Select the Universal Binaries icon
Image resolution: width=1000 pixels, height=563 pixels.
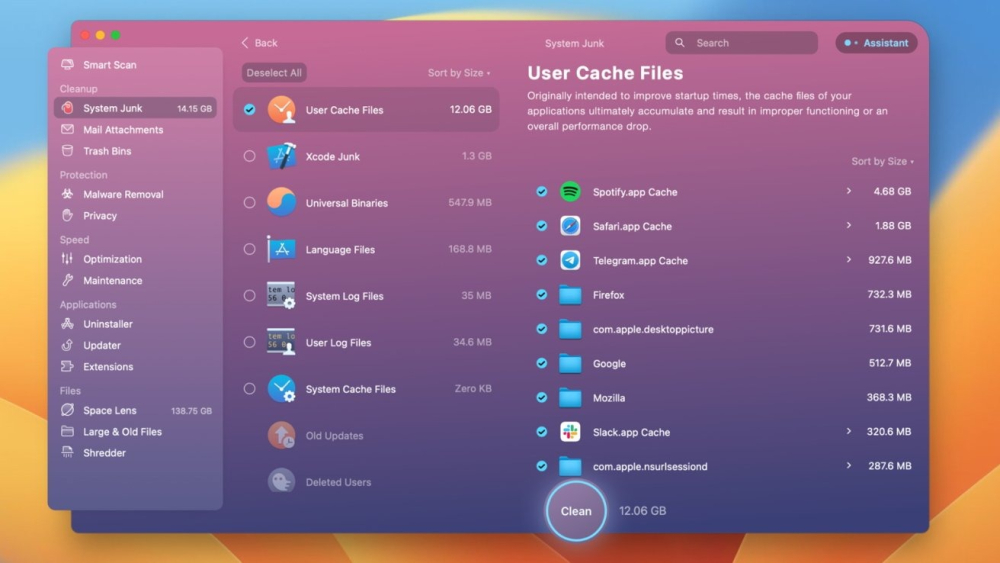coord(281,203)
